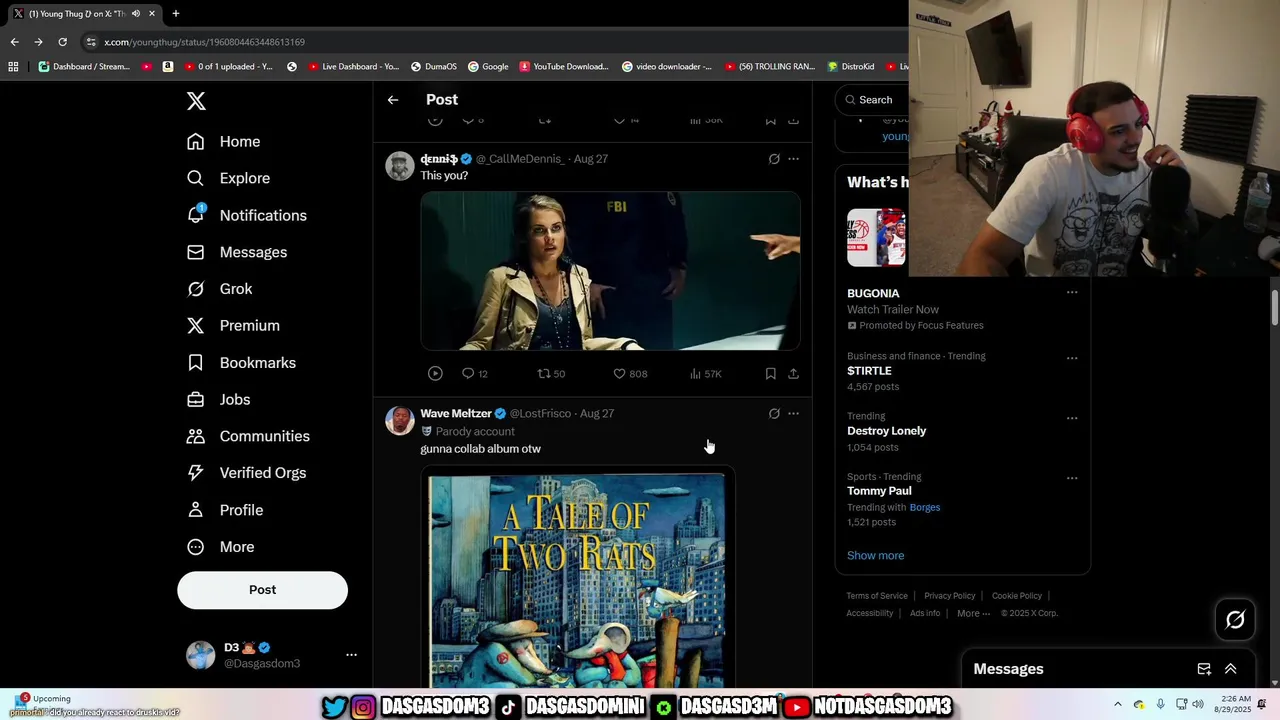Image resolution: width=1280 pixels, height=720 pixels.
Task: Open more options for Destroy Lonely trend
Action: point(1072,418)
